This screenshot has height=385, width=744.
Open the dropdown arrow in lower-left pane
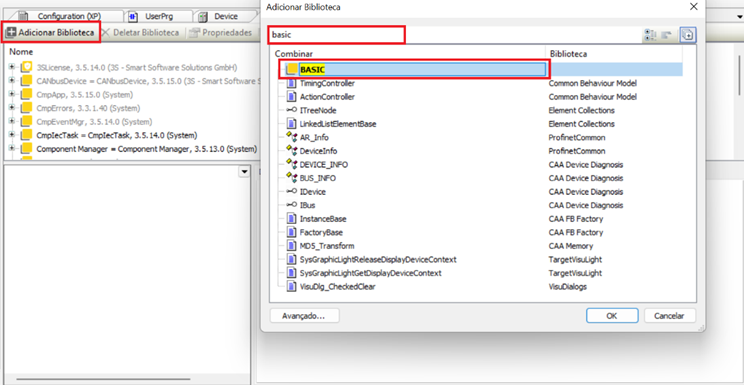point(244,172)
